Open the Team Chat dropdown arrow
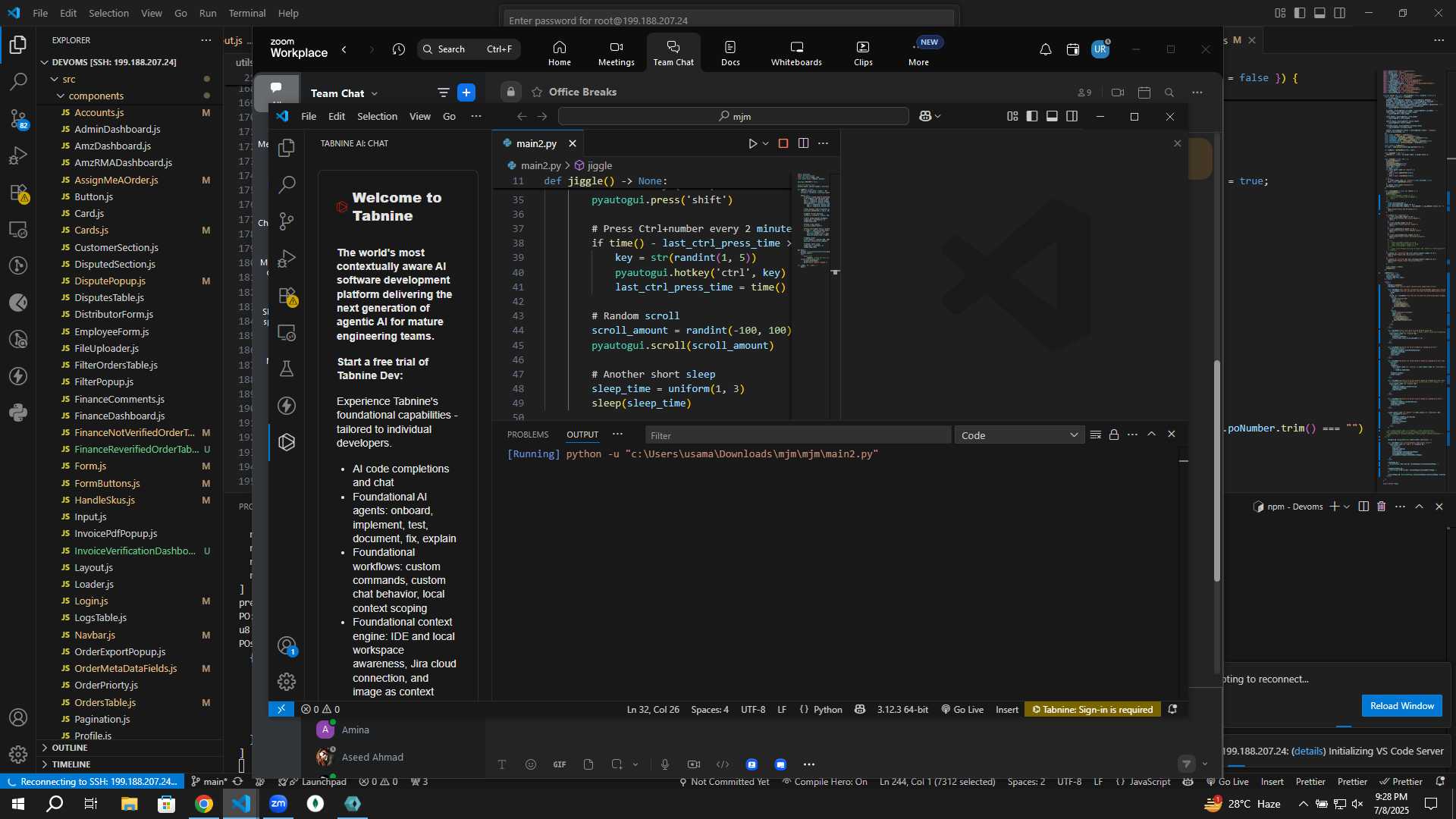1456x819 pixels. [375, 93]
